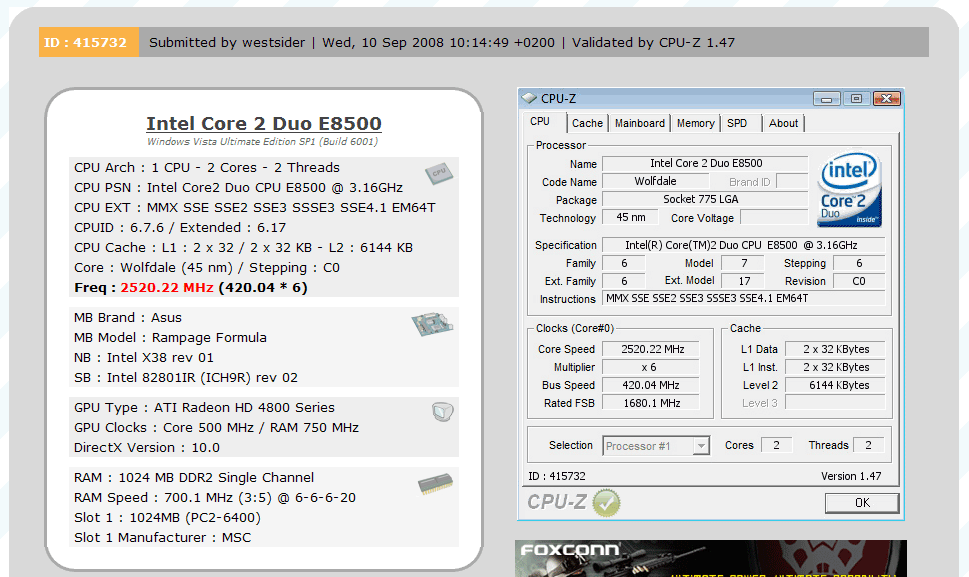The height and width of the screenshot is (577, 969).
Task: Click the 'Submitted by westsider' text
Action: coord(227,42)
